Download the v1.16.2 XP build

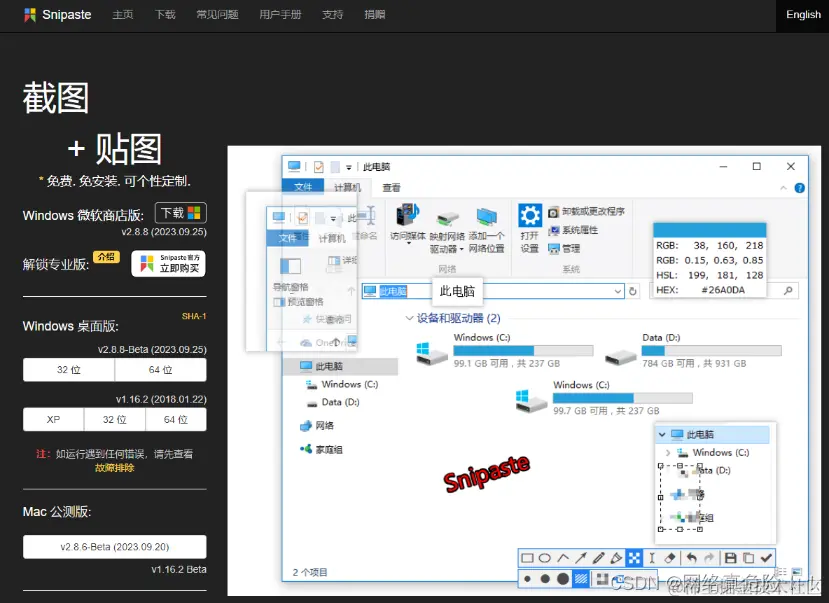(x=53, y=420)
